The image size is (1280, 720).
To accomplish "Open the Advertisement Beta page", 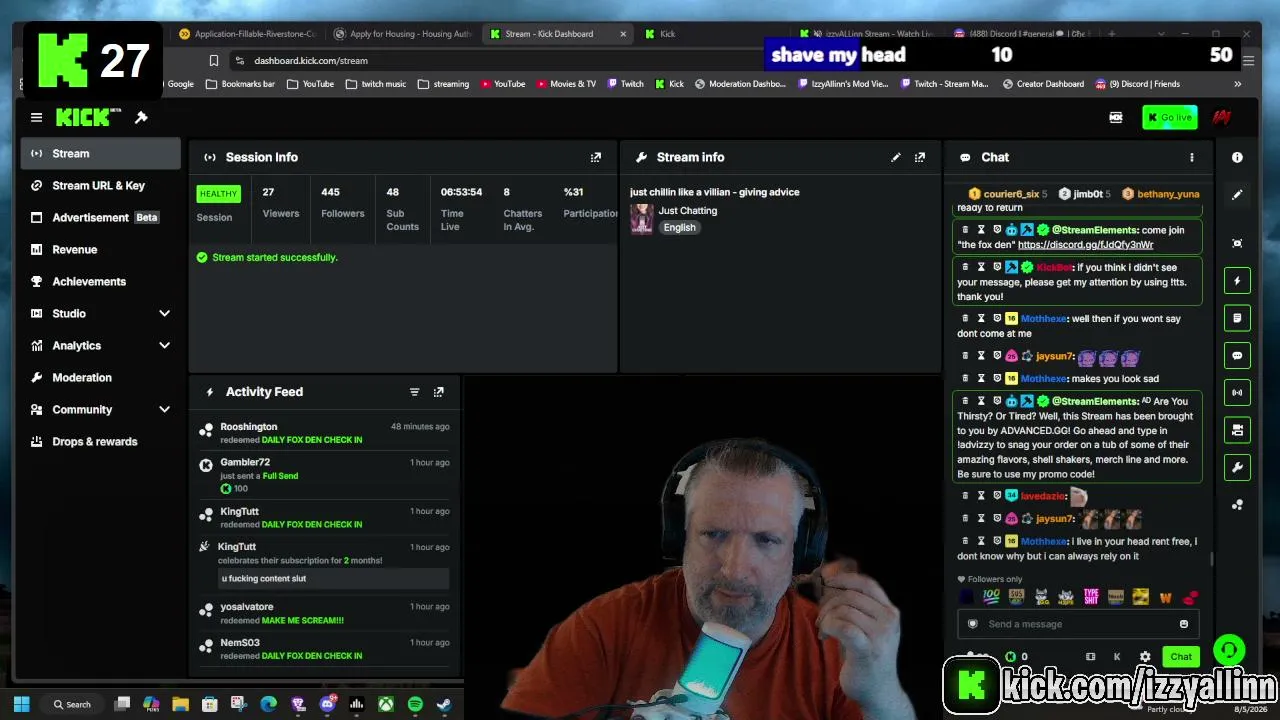I will pos(101,217).
